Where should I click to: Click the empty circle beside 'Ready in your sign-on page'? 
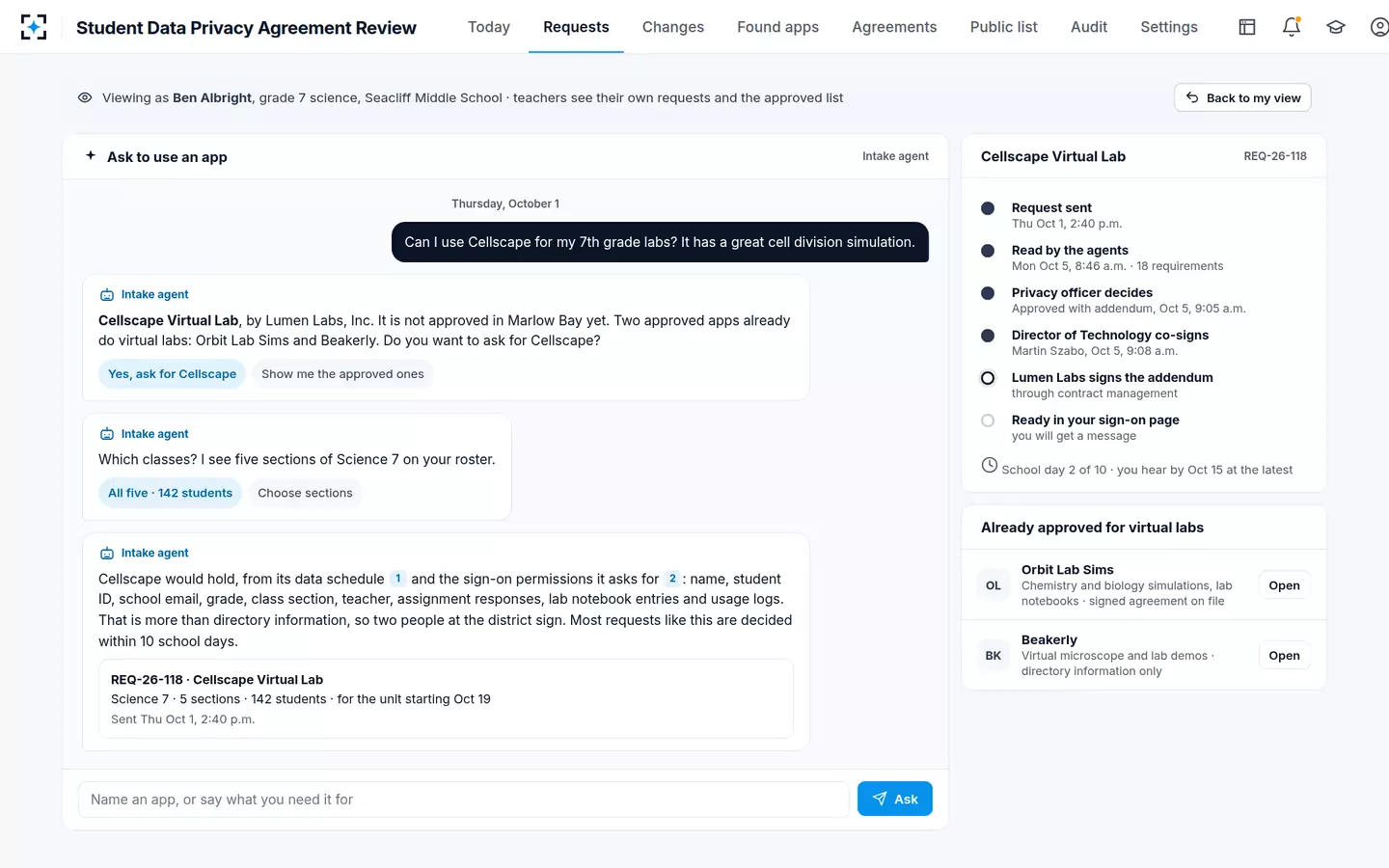click(x=988, y=420)
